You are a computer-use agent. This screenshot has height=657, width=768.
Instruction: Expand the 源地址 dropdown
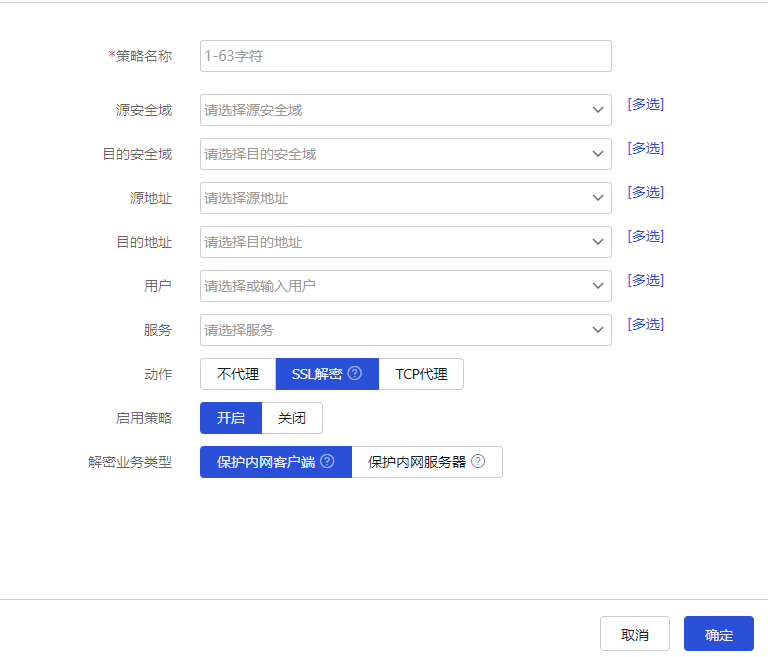click(x=405, y=198)
